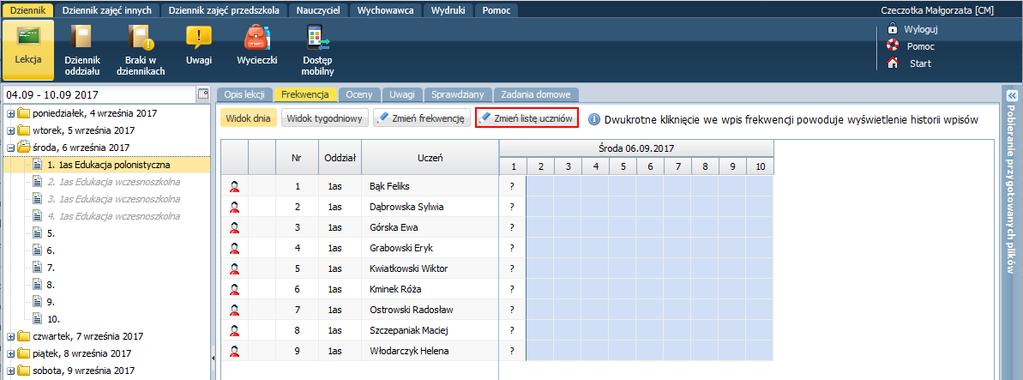The height and width of the screenshot is (380, 1023).
Task: Switch to the Uwagi lesson tab
Action: (x=402, y=95)
